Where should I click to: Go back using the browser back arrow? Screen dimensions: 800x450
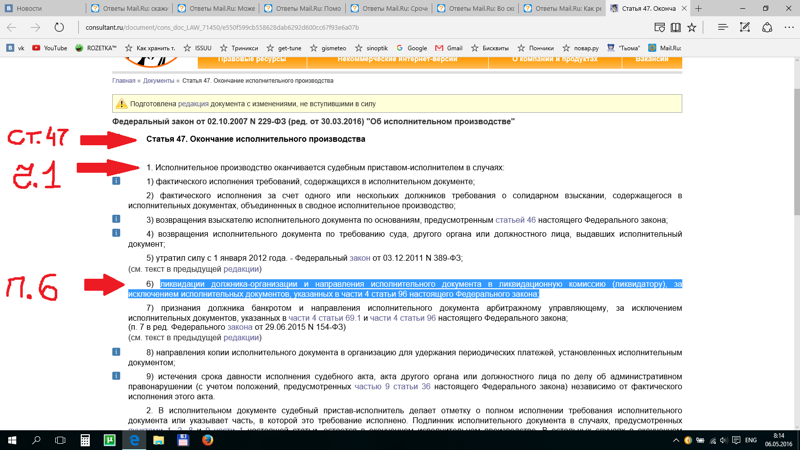12,28
